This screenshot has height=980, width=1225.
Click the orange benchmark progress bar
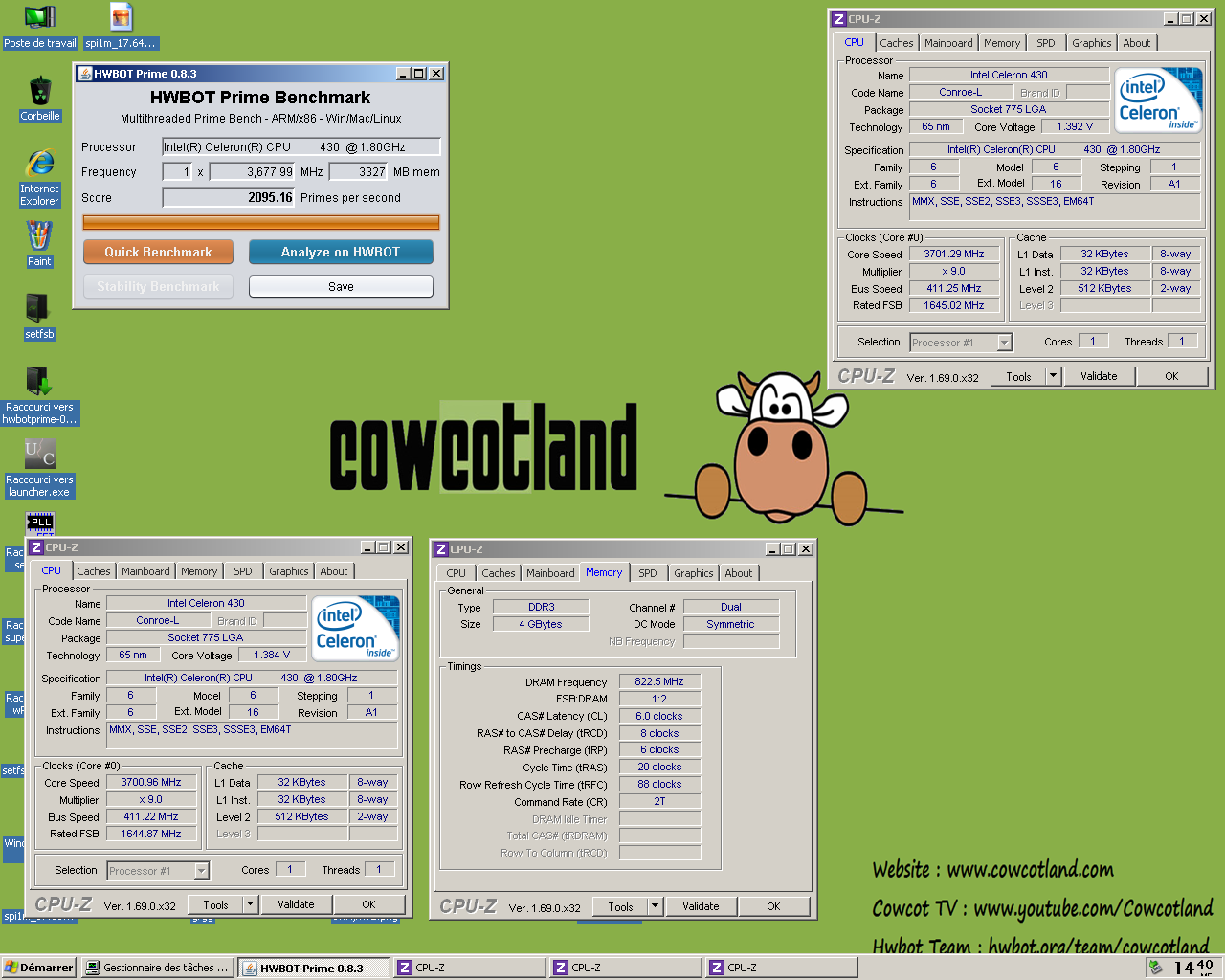[261, 223]
